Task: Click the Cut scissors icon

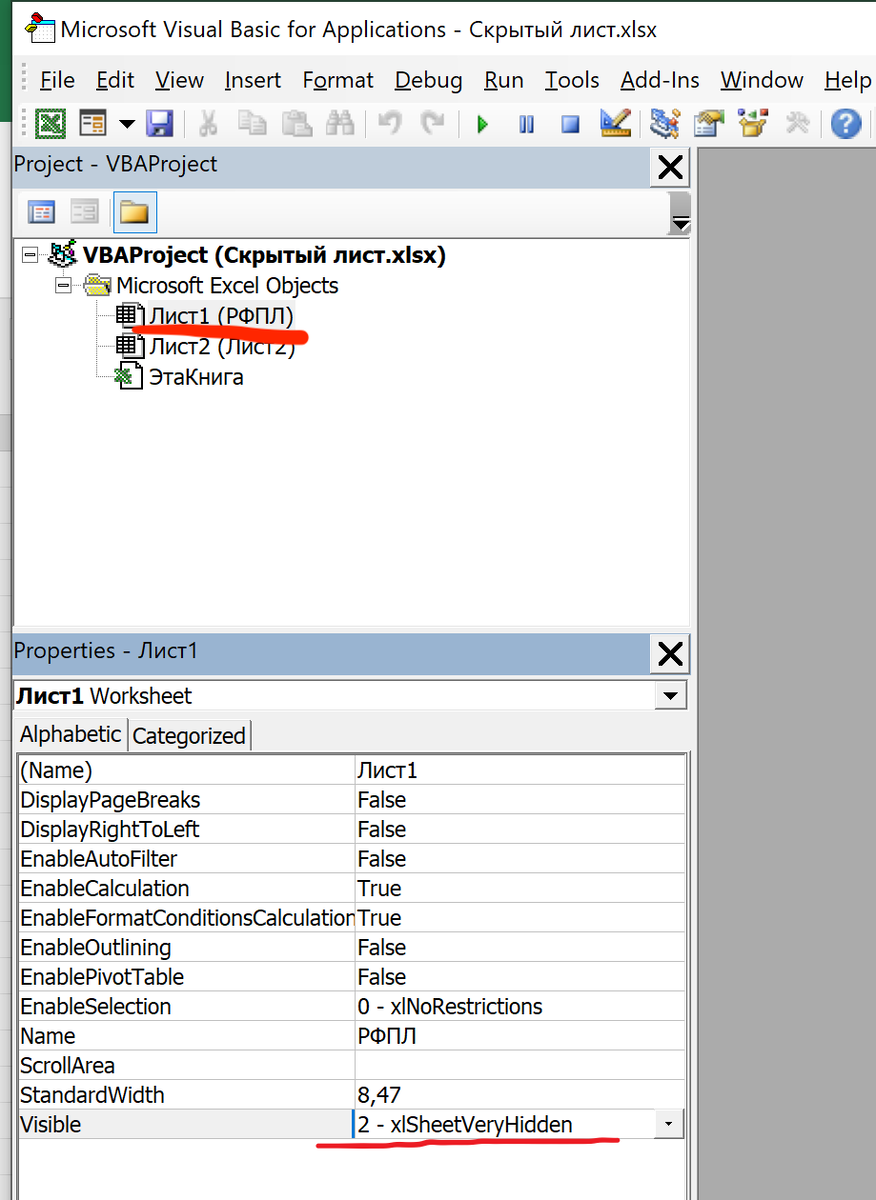Action: [x=208, y=124]
